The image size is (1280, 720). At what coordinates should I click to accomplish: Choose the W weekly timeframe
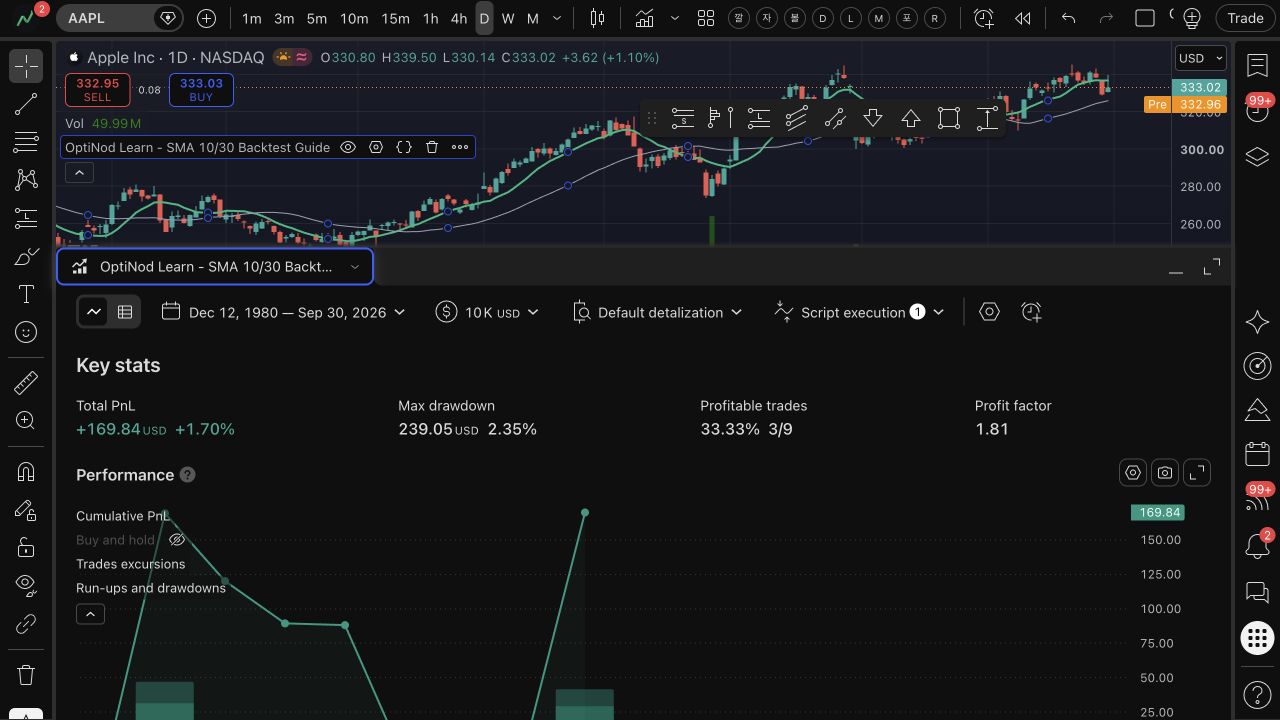pyautogui.click(x=508, y=18)
